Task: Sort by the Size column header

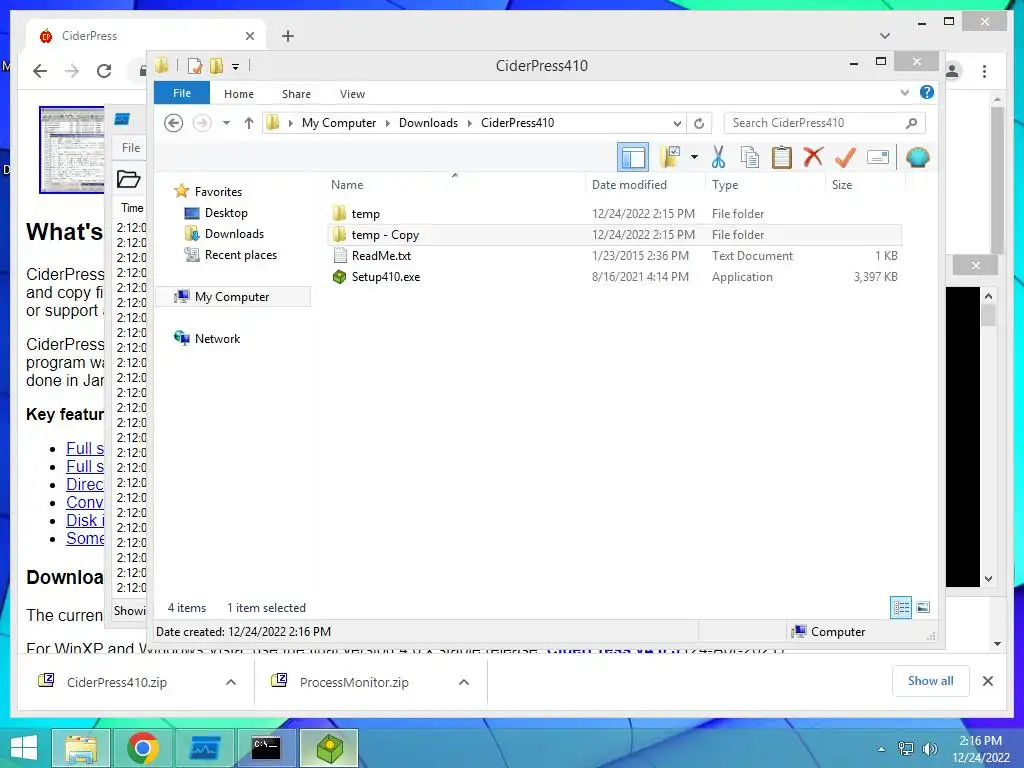Action: pos(865,185)
